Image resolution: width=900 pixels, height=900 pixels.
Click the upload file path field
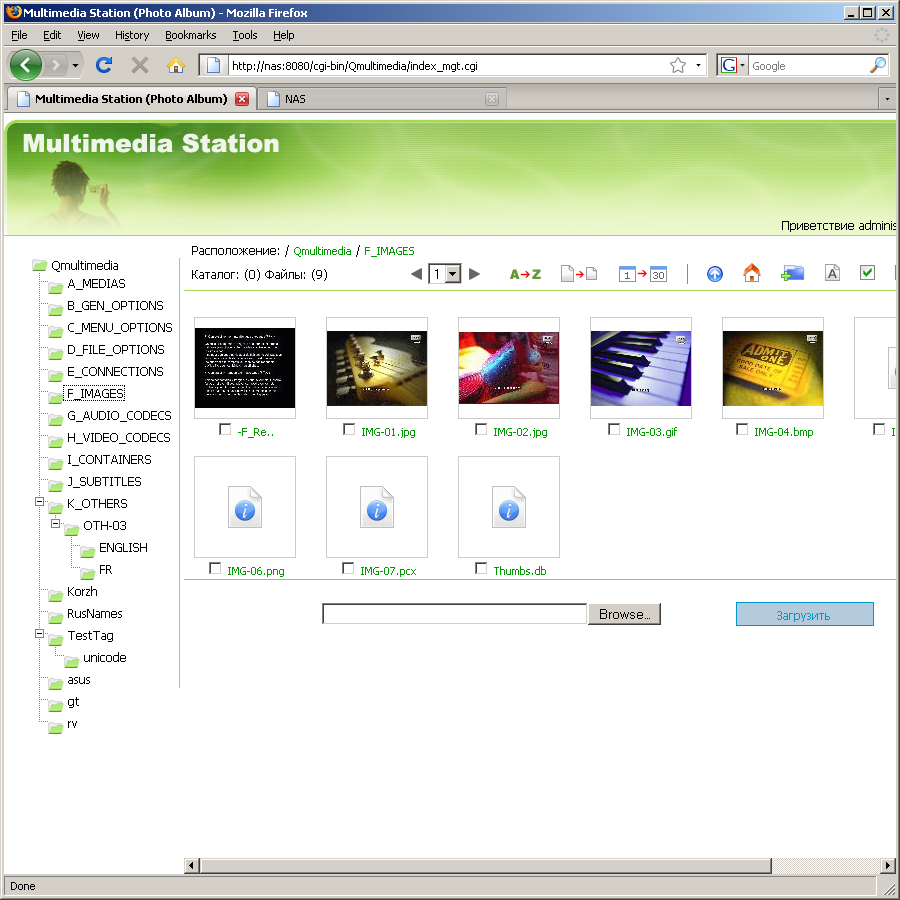[455, 614]
